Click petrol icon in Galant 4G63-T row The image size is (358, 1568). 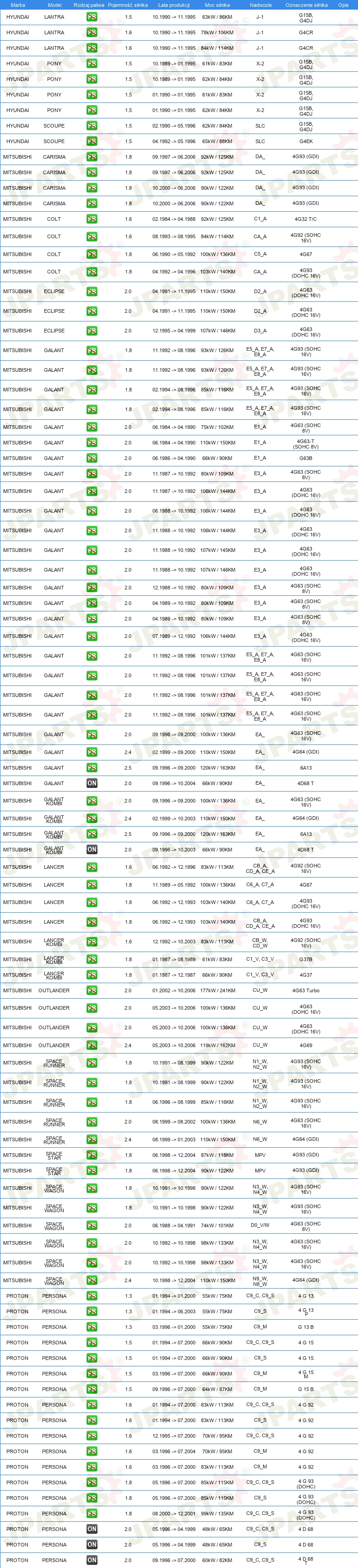pyautogui.click(x=92, y=443)
